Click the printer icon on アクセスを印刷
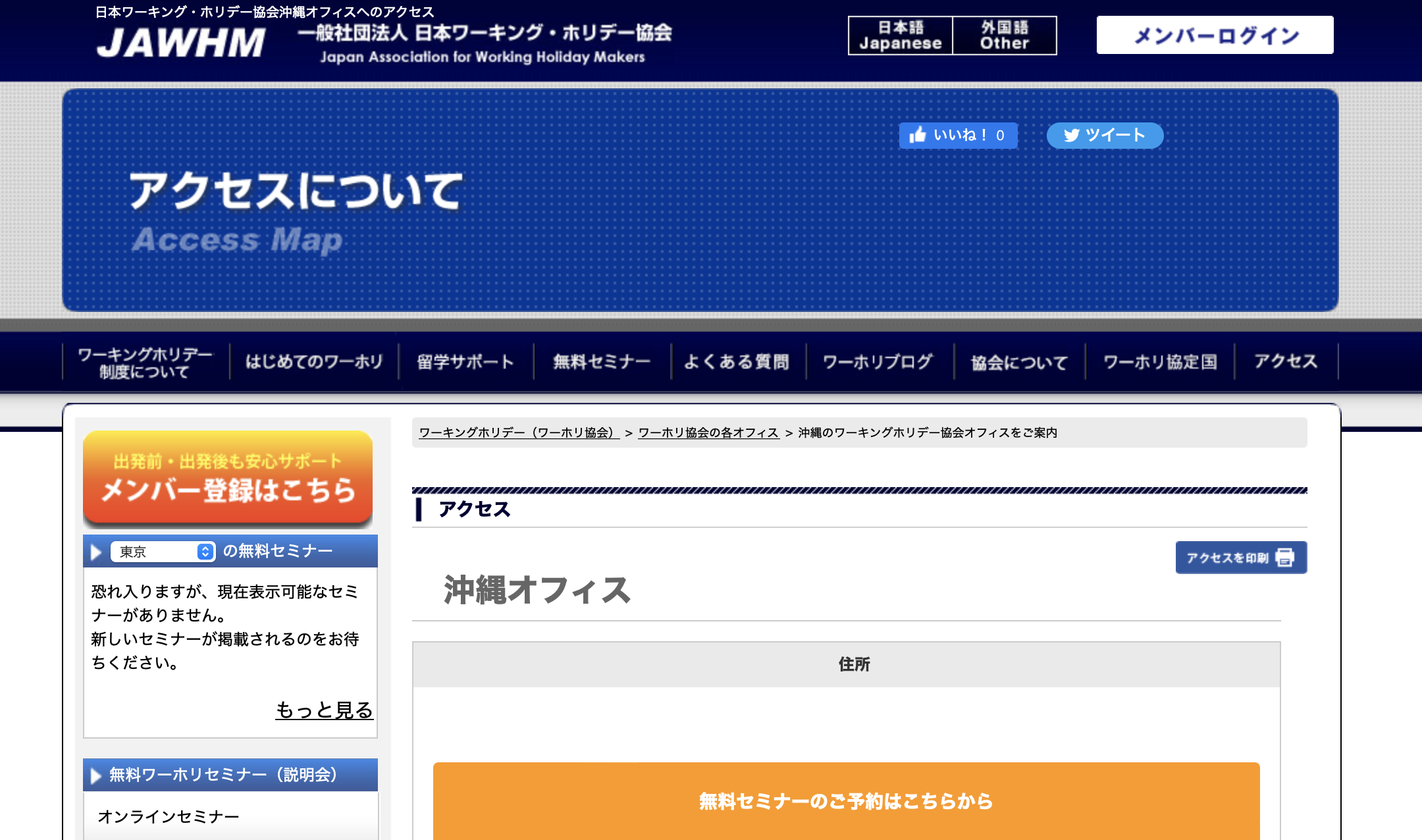Viewport: 1422px width, 840px height. [x=1284, y=558]
